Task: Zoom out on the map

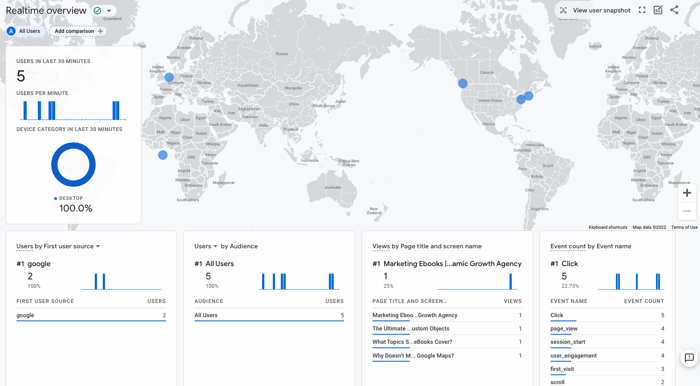Action: (x=687, y=211)
